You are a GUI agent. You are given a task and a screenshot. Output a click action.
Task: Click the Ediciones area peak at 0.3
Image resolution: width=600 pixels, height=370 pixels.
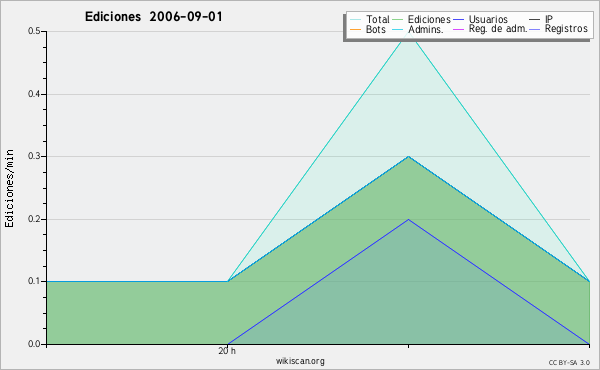click(x=409, y=157)
